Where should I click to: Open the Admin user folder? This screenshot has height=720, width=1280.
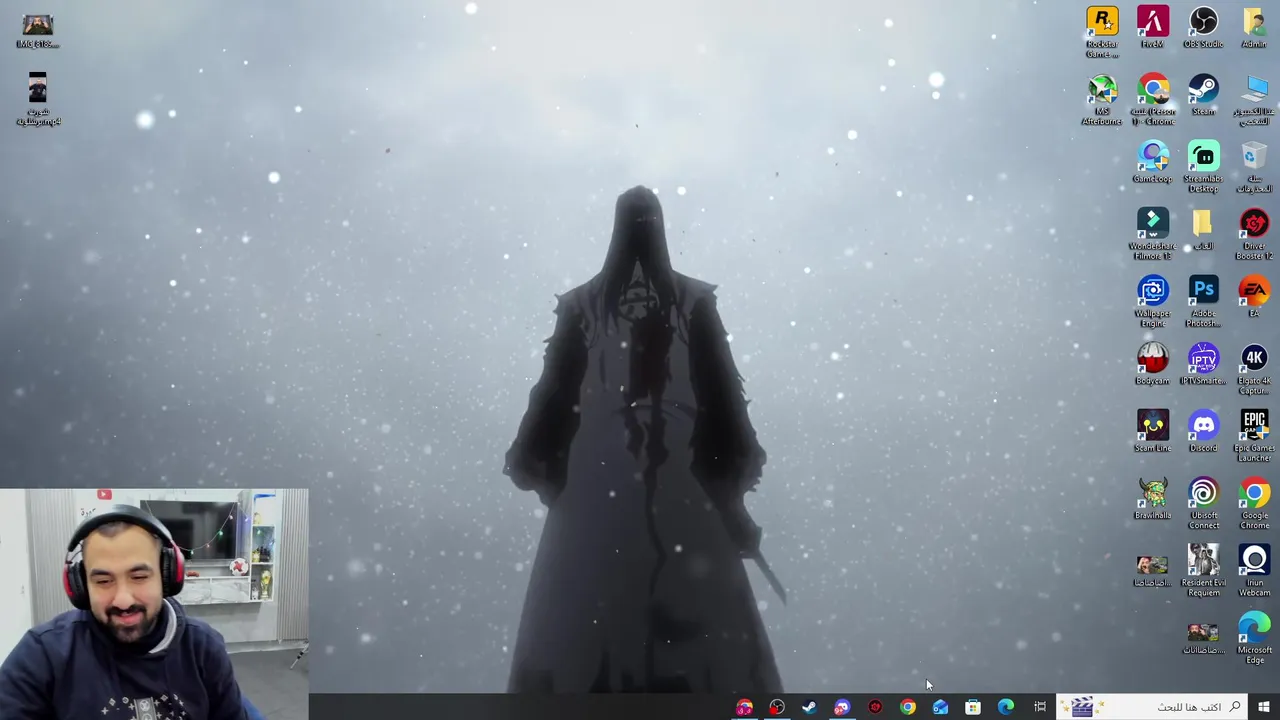click(x=1254, y=28)
